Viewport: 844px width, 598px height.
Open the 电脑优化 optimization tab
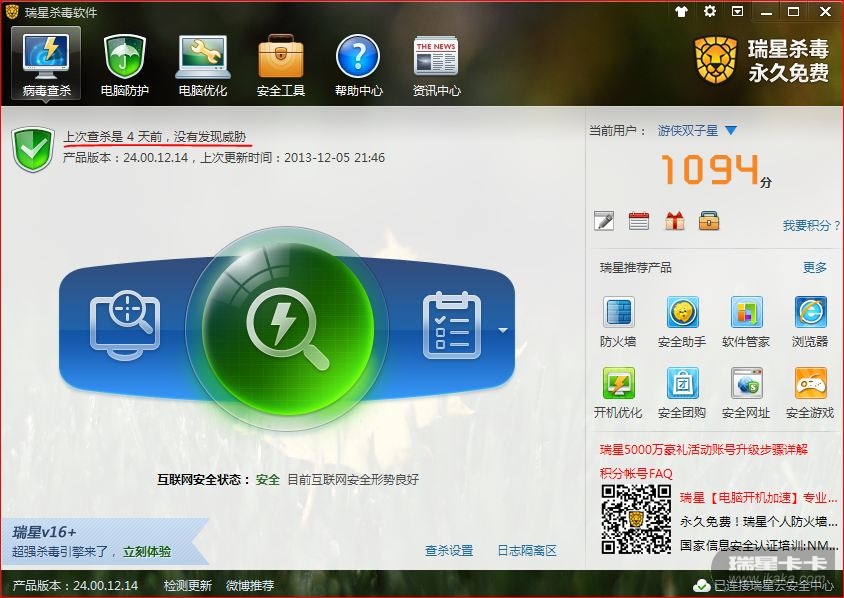coord(203,65)
